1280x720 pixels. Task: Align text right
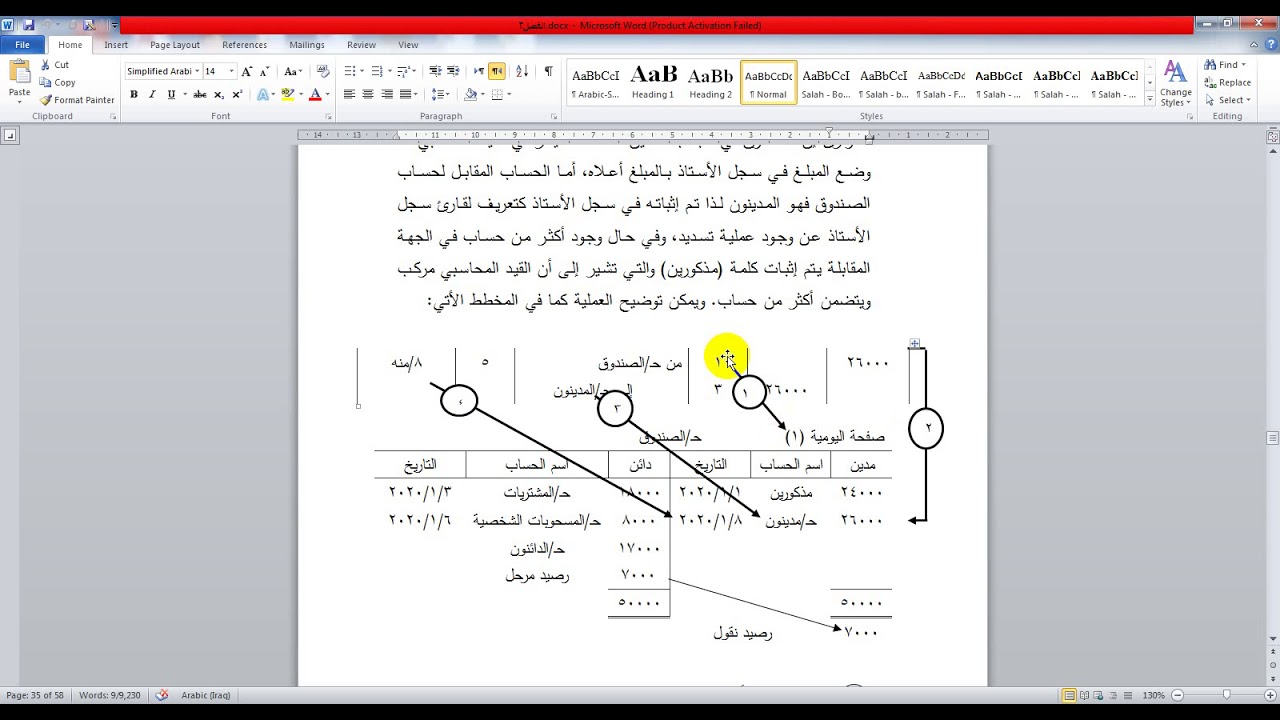tap(387, 94)
